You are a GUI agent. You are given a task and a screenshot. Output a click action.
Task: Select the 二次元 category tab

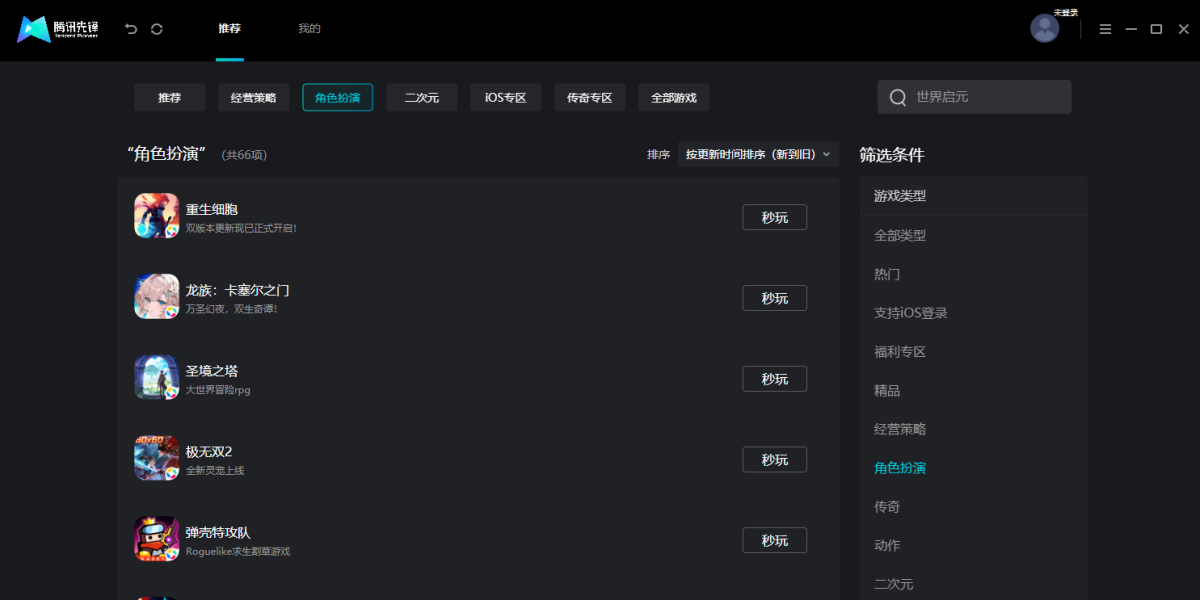tap(421, 97)
